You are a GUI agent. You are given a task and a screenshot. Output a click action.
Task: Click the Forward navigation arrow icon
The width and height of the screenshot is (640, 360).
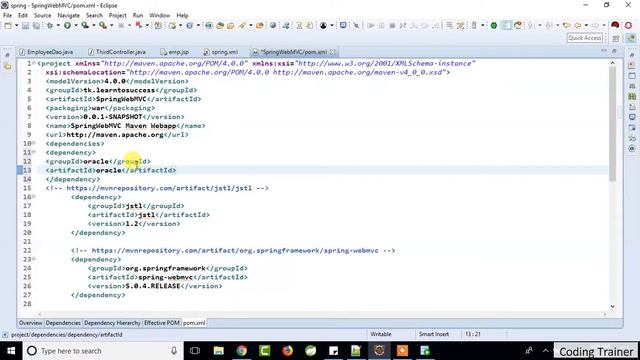click(x=596, y=25)
